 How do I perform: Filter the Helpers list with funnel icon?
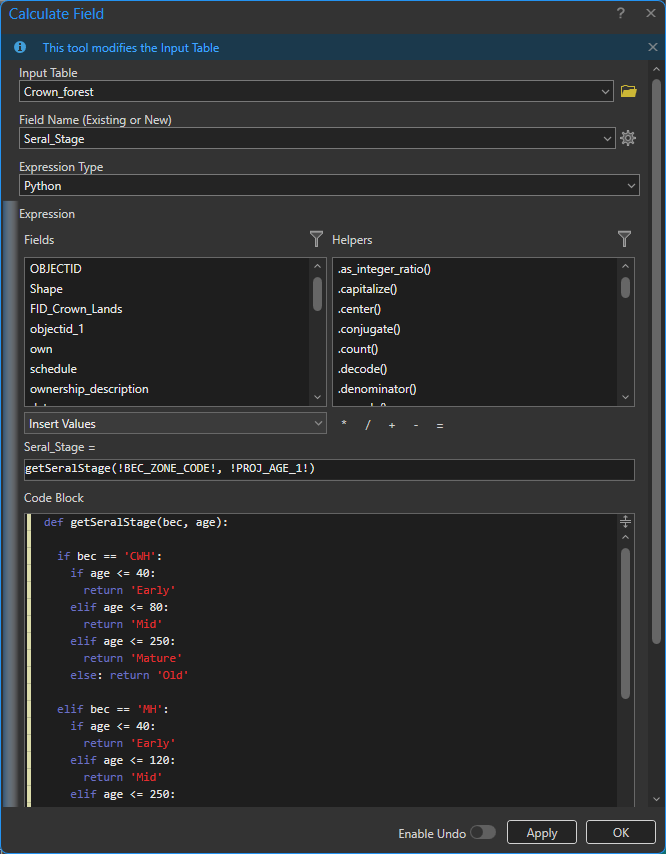click(624, 239)
